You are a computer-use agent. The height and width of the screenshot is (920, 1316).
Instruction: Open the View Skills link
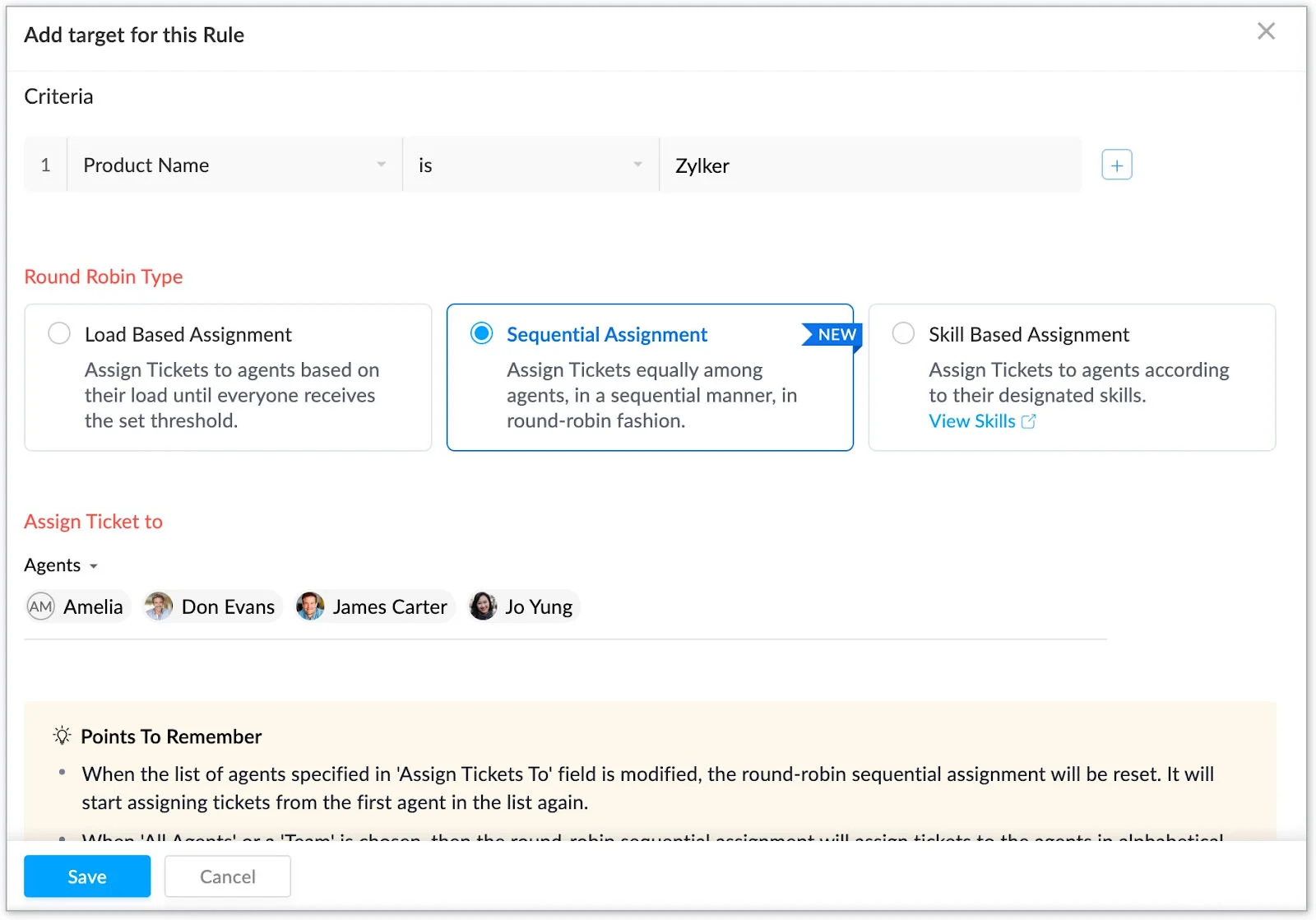(x=972, y=421)
